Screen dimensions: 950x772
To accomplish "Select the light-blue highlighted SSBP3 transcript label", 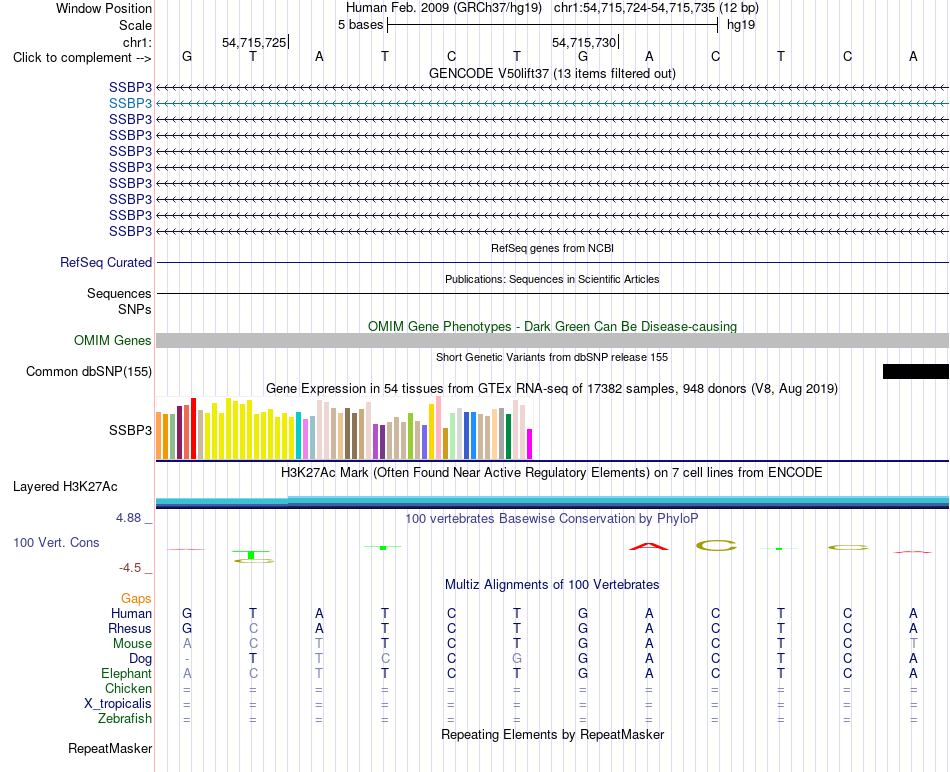I will (x=130, y=103).
